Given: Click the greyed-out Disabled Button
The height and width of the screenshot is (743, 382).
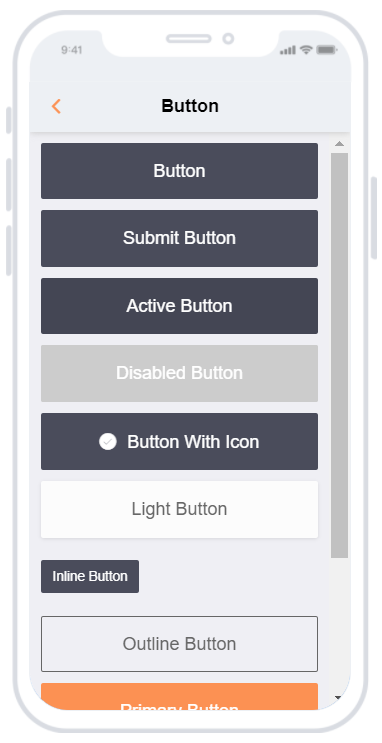Looking at the screenshot, I should (179, 373).
